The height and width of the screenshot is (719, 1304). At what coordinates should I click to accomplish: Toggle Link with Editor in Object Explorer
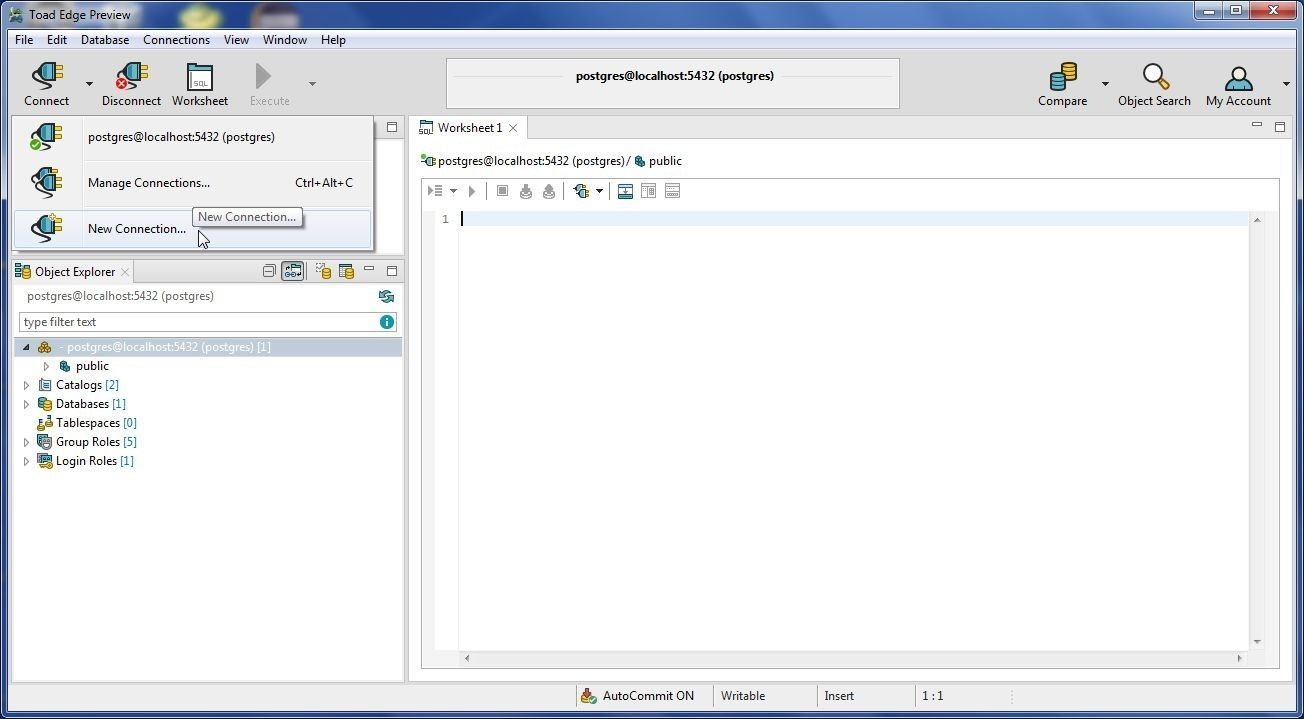point(292,271)
